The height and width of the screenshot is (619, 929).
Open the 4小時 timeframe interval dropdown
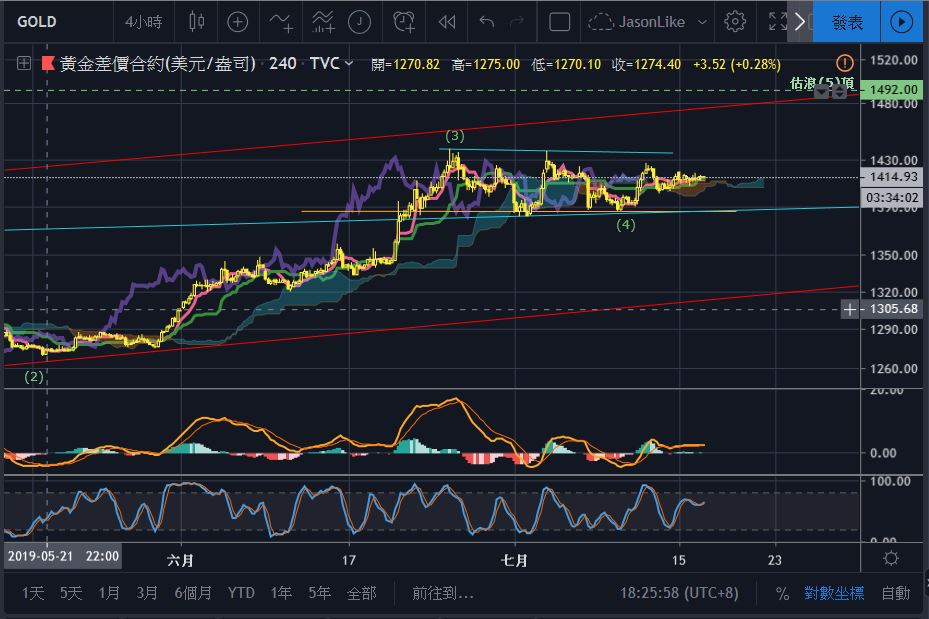click(146, 21)
